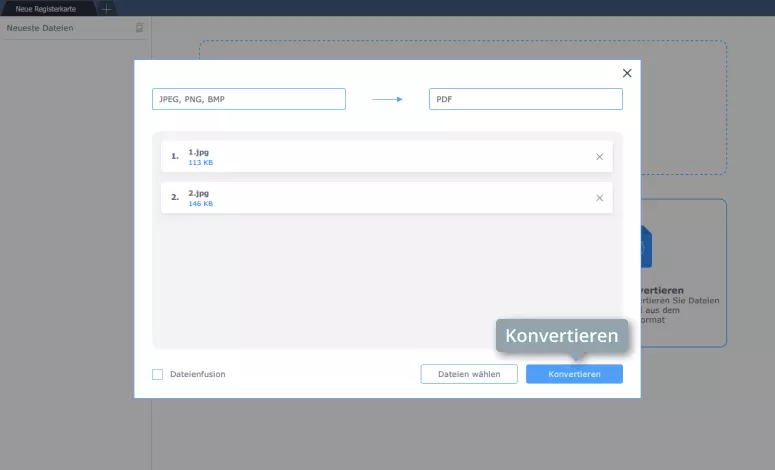Click the 146 KB file size text

(200, 203)
